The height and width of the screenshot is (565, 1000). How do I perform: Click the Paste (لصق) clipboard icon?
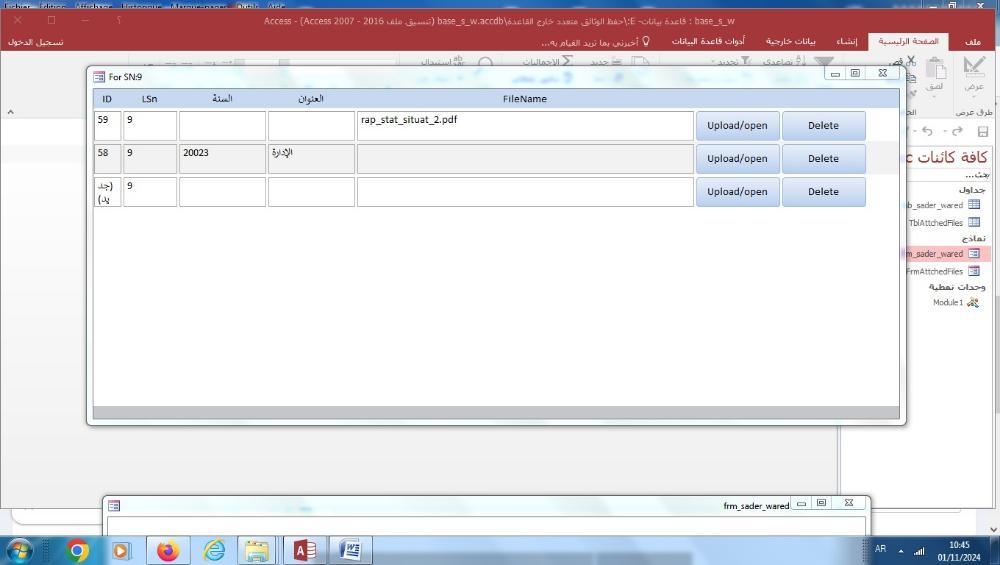click(x=935, y=69)
